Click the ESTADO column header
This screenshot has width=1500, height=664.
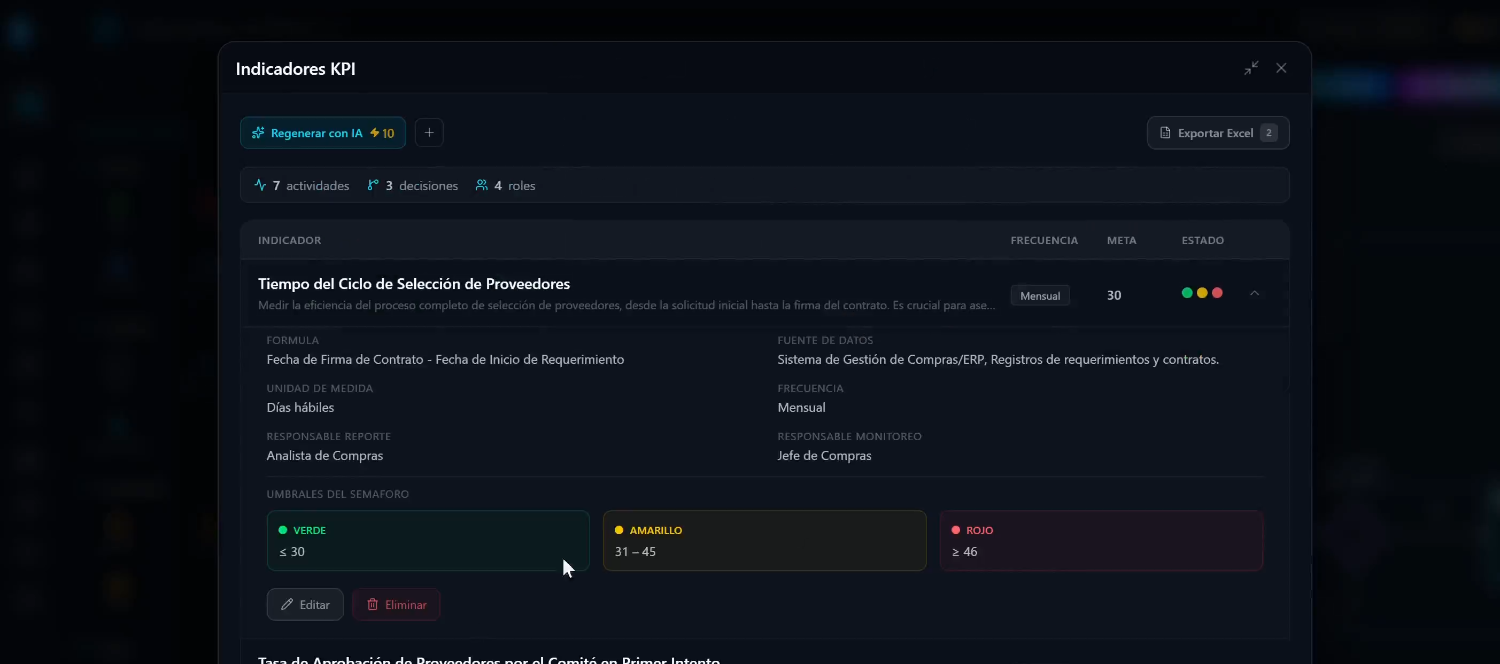[x=1203, y=240]
